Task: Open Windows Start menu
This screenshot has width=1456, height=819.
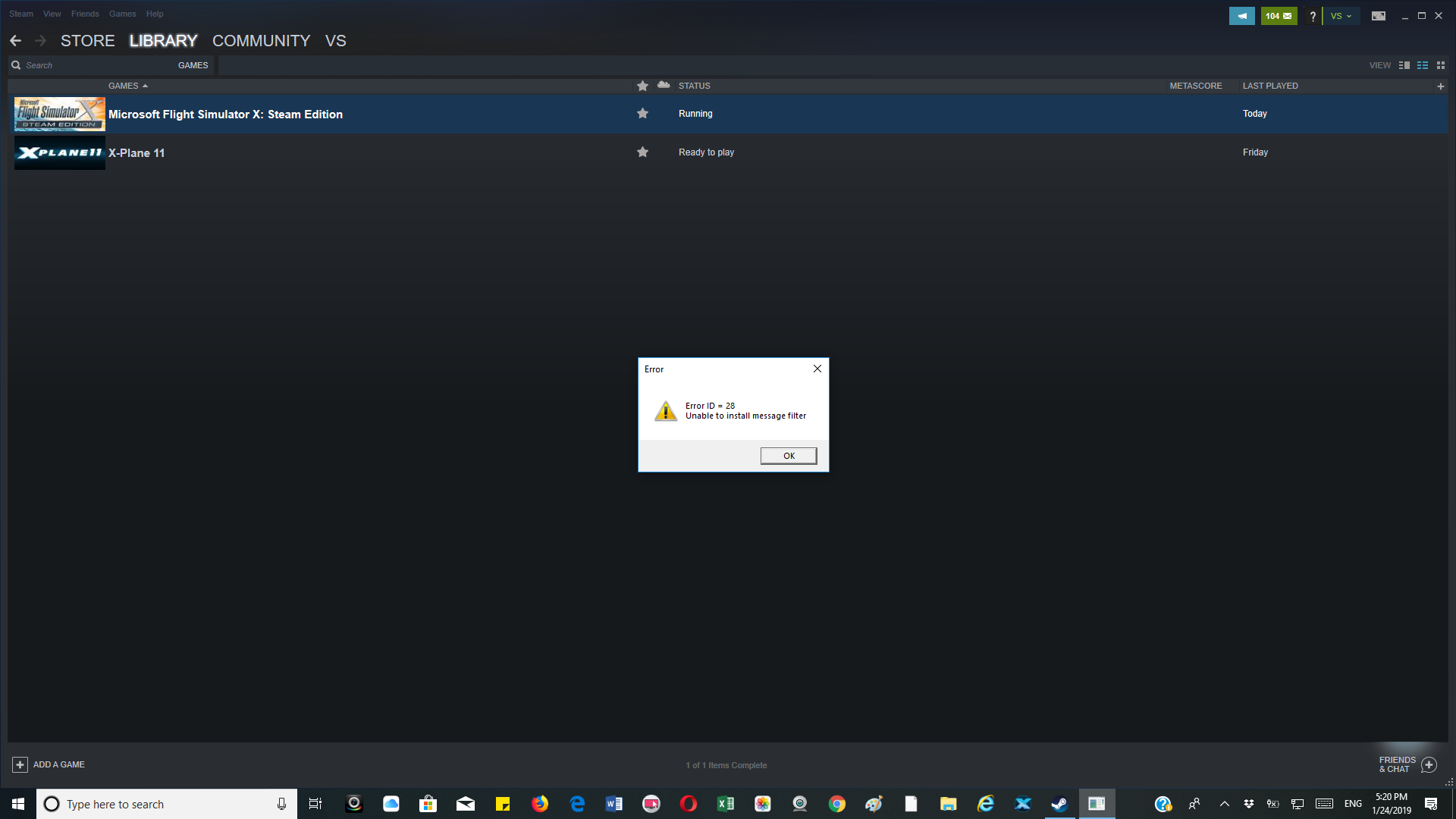Action: click(x=18, y=804)
